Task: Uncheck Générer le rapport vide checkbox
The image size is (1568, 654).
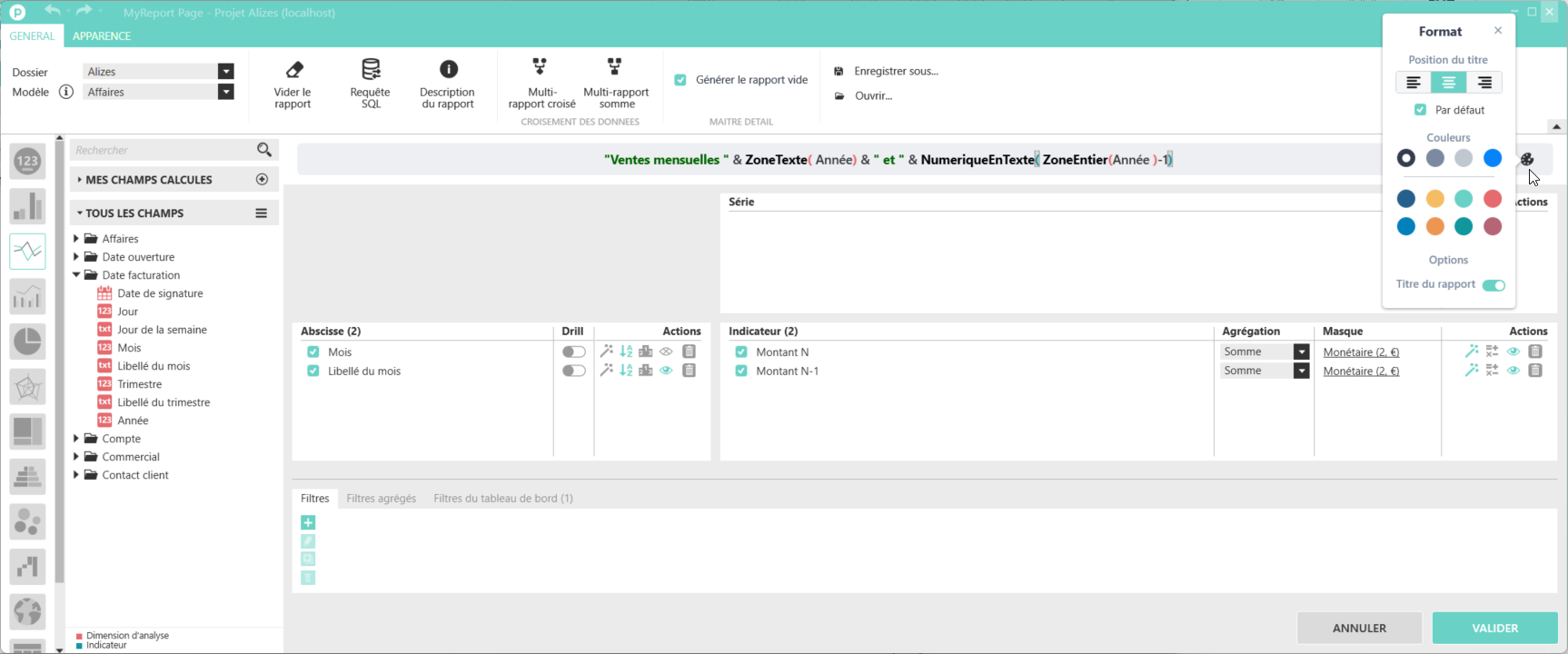Action: pos(680,80)
